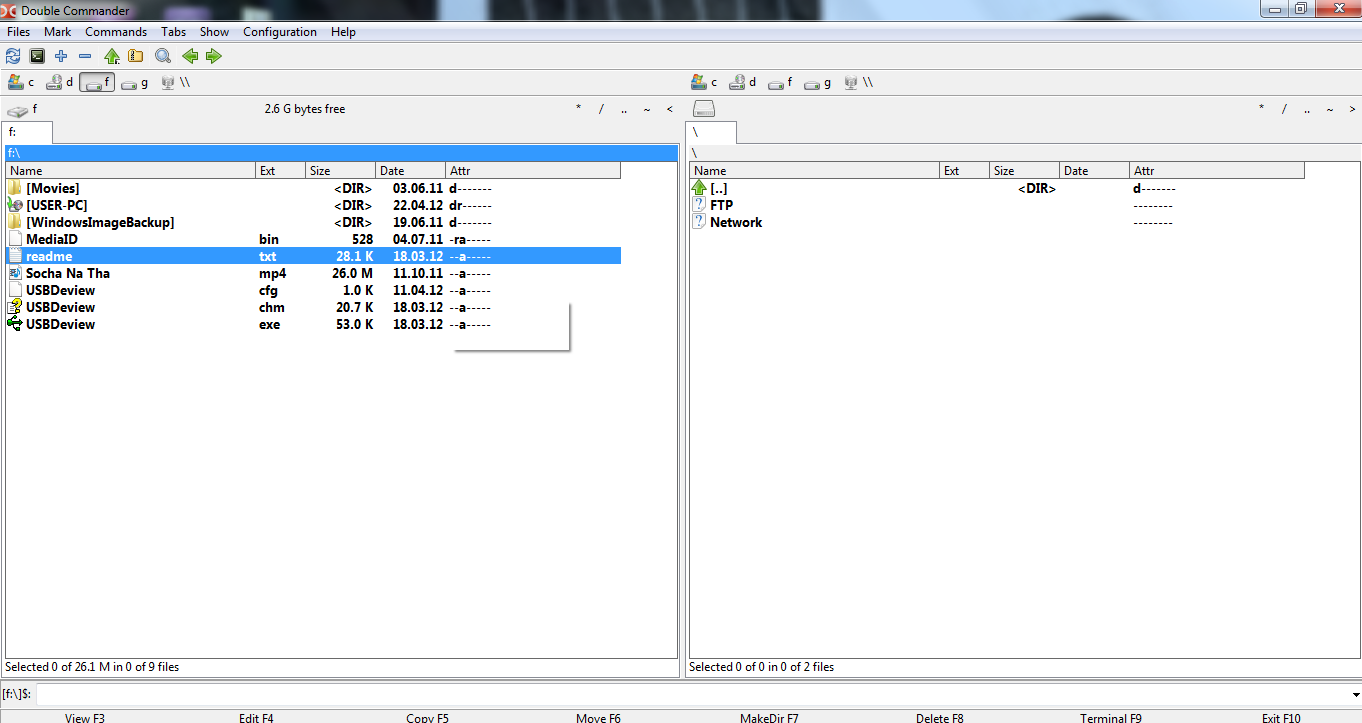Click the Socha Na Tha video icon
This screenshot has height=723, width=1362.
coord(15,273)
